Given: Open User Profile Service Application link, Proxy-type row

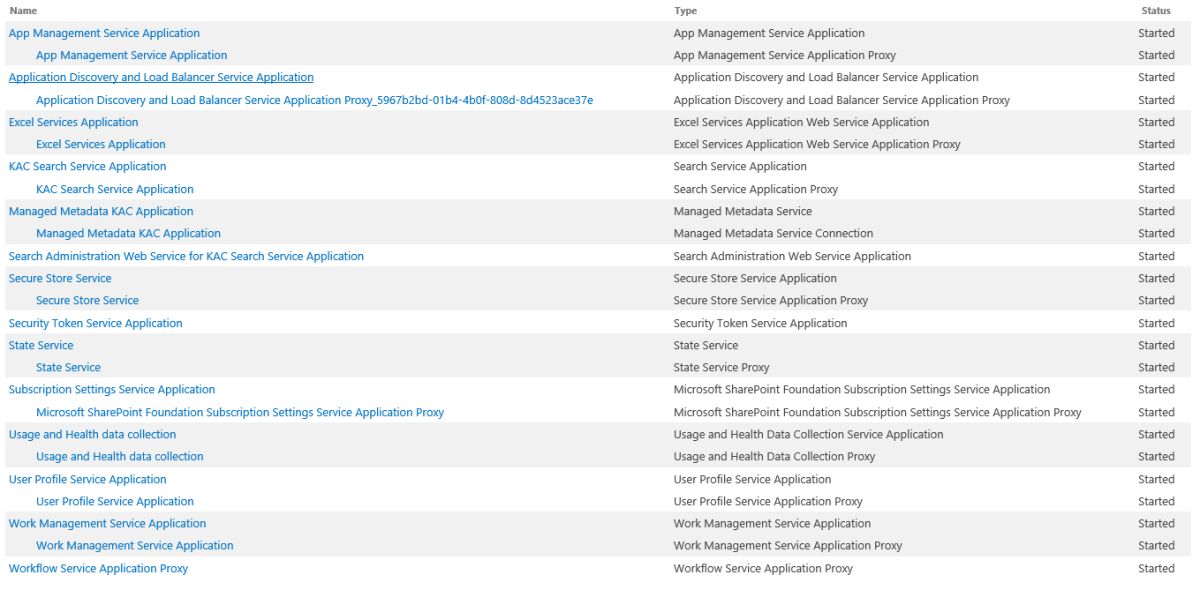Looking at the screenshot, I should click(115, 501).
